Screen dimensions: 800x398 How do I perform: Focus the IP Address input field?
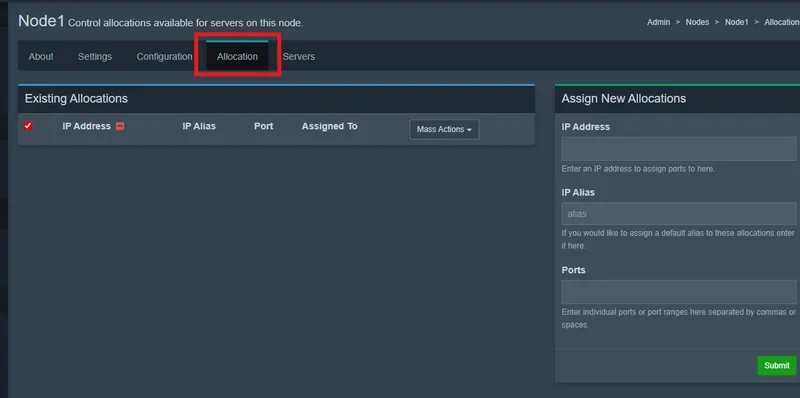click(x=679, y=149)
